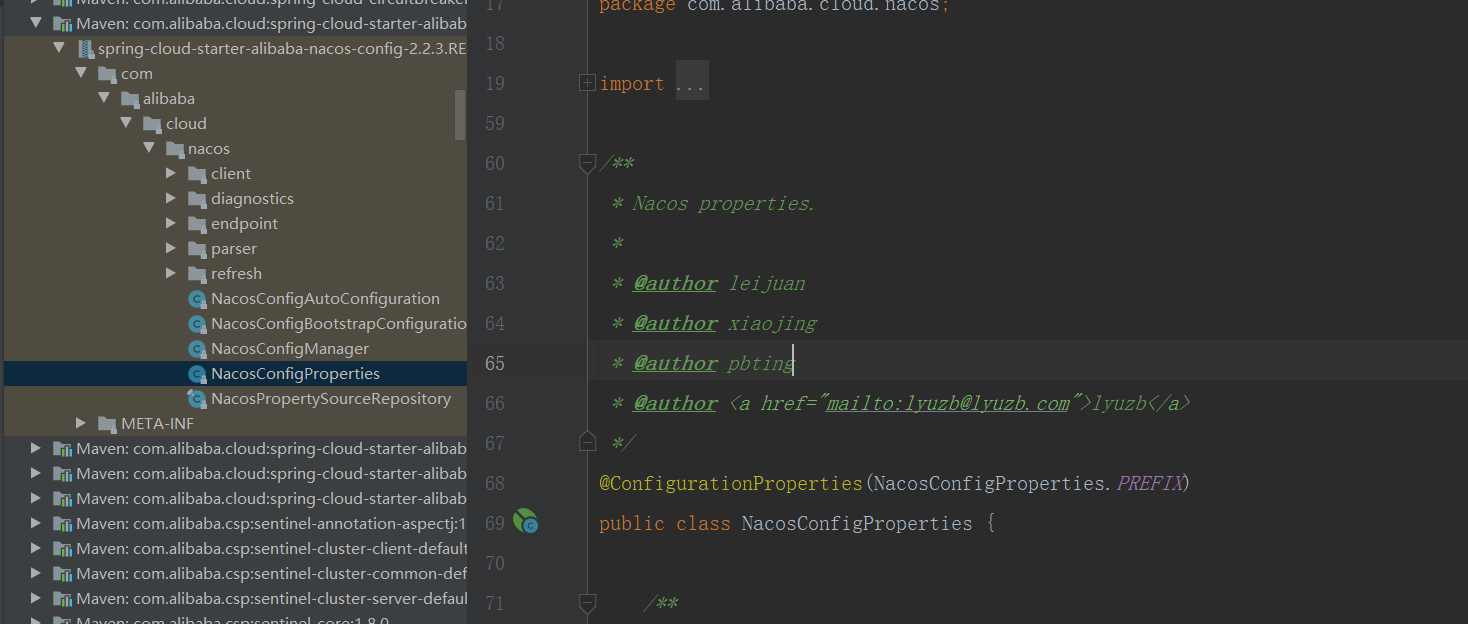
Task: Expand the client package folder
Action: click(x=172, y=174)
